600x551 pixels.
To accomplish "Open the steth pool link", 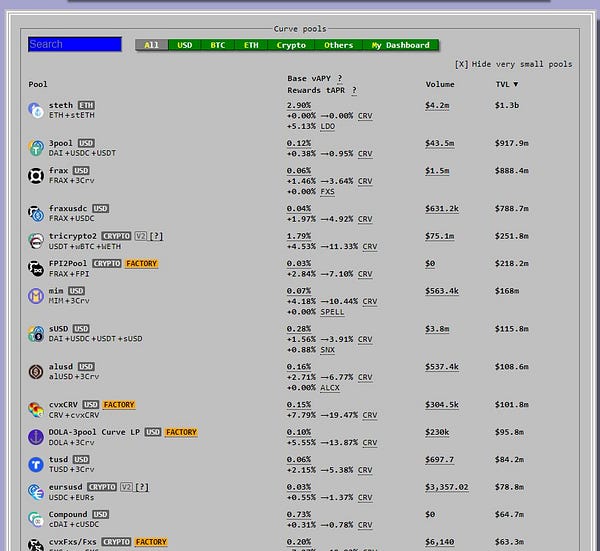I will 61,105.
